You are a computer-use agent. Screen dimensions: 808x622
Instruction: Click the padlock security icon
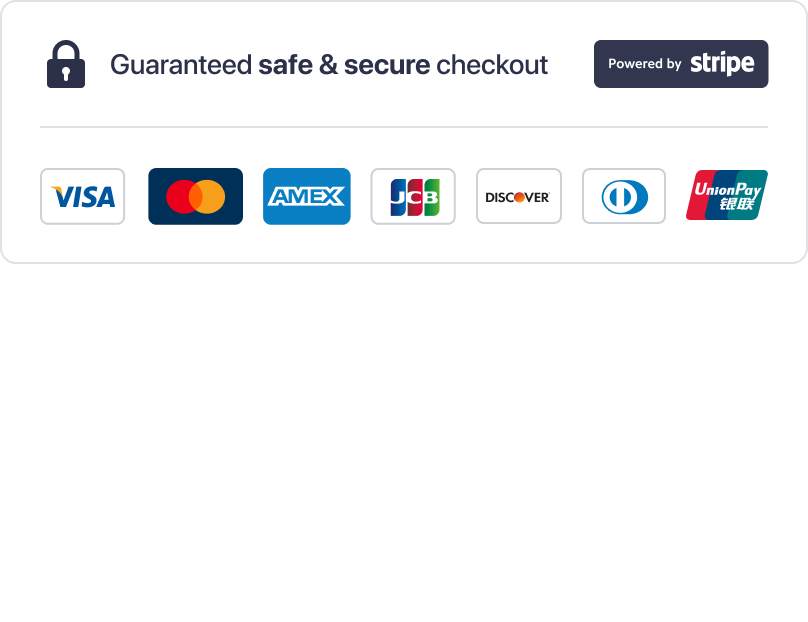[x=66, y=65]
